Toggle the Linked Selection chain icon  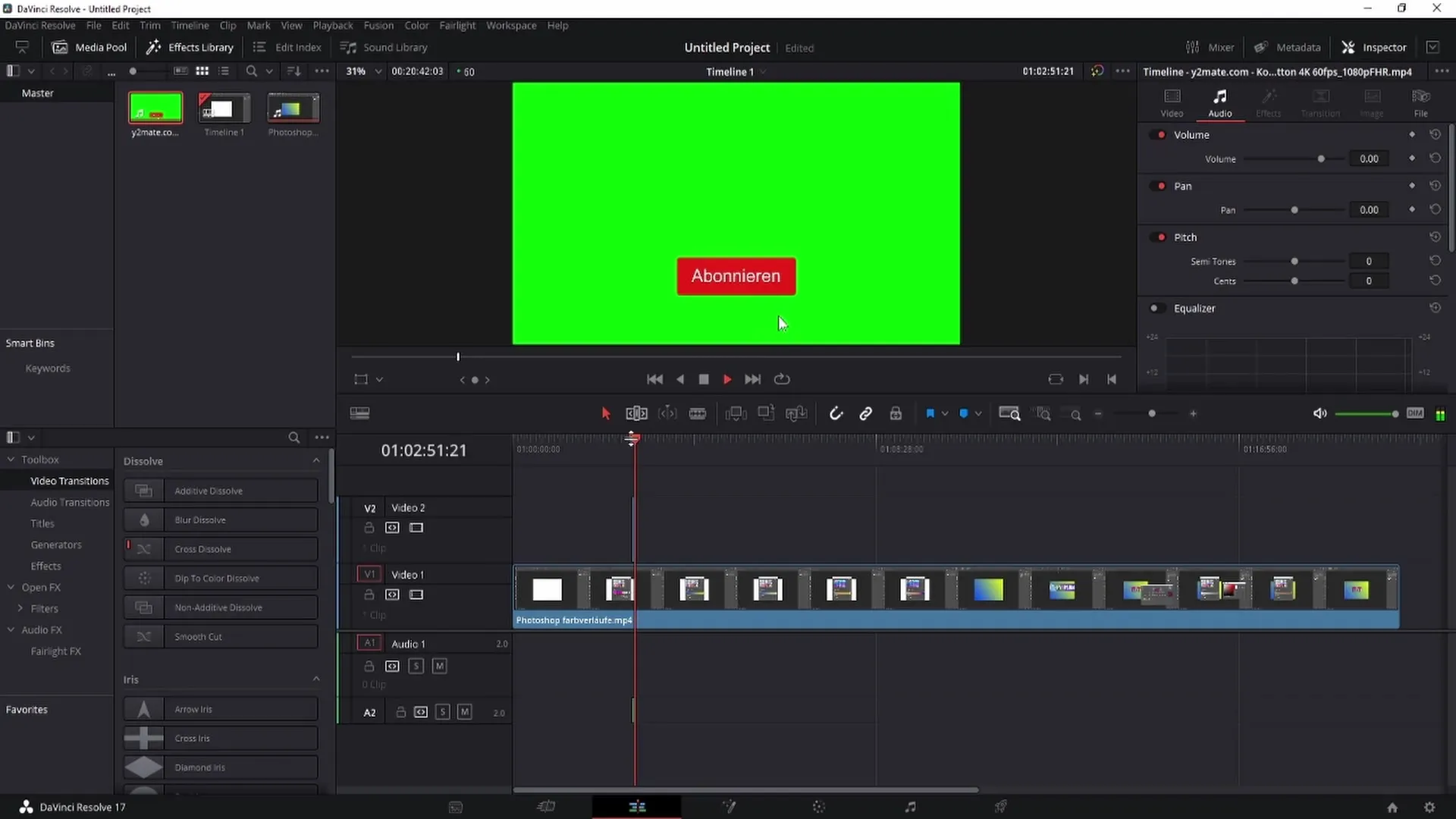(x=865, y=413)
